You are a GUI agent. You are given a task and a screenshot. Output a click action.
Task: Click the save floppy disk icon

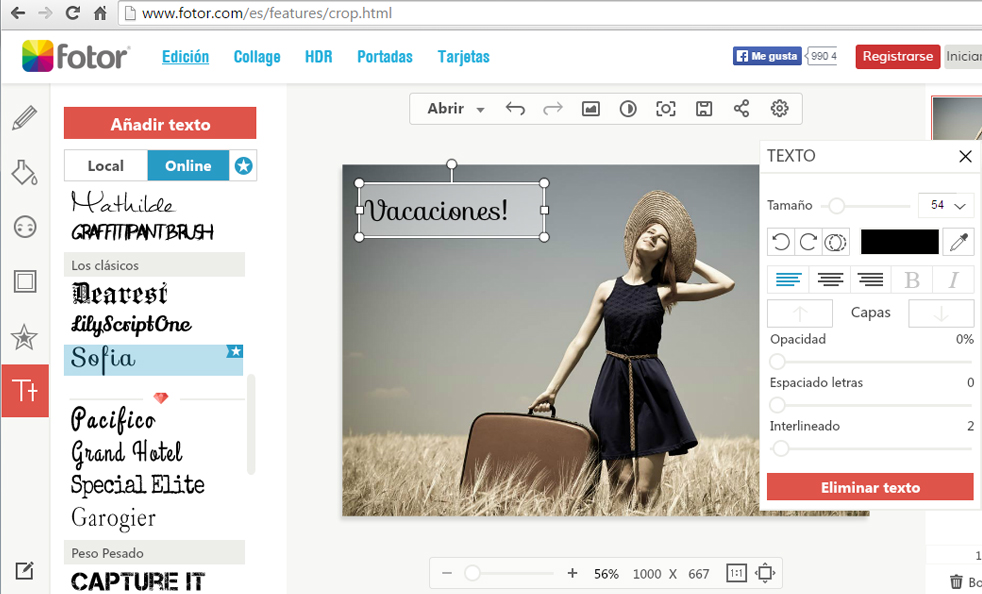[704, 109]
